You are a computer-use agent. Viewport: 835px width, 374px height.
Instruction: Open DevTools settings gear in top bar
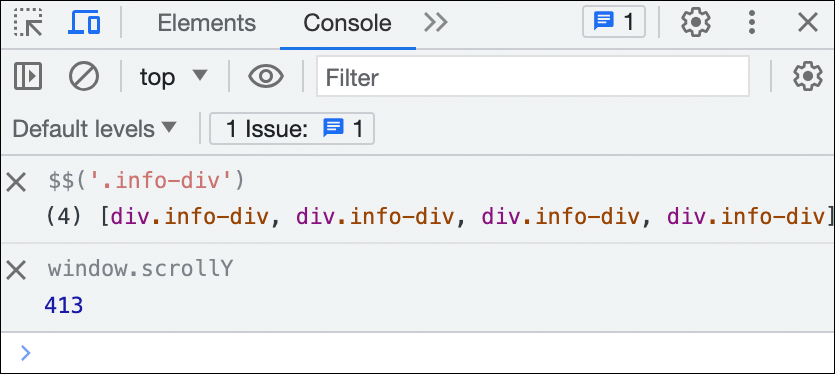point(695,23)
